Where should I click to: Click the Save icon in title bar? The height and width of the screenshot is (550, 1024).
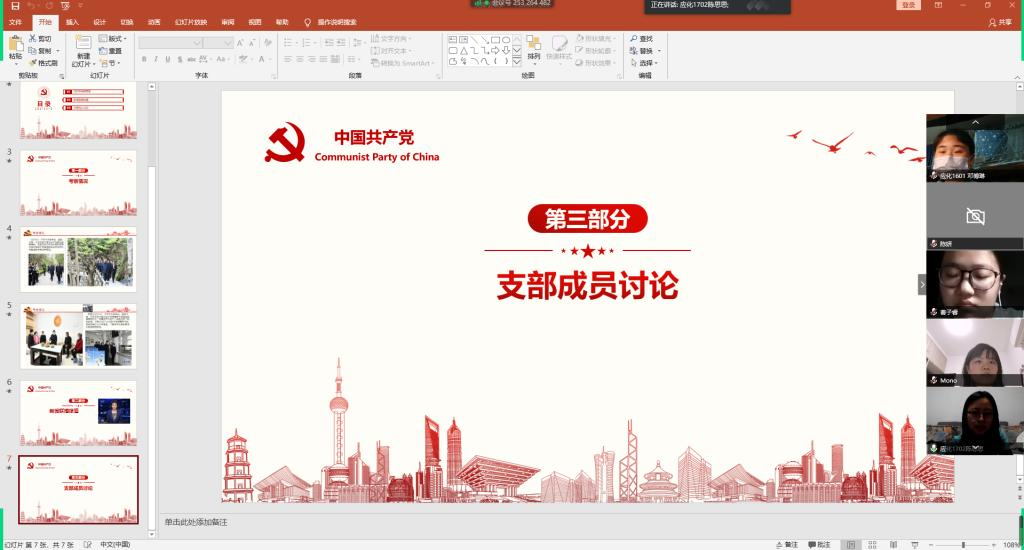pyautogui.click(x=14, y=6)
